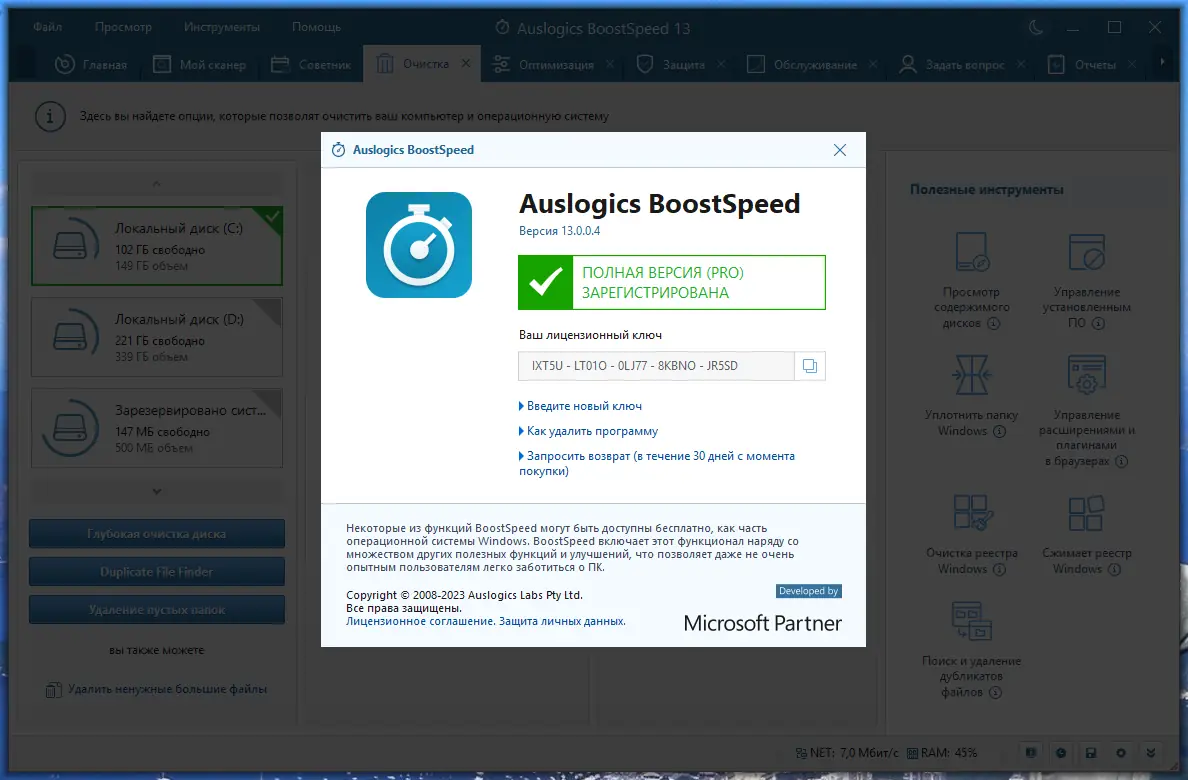Close the Защита tab
Image resolution: width=1188 pixels, height=780 pixels.
coord(721,64)
